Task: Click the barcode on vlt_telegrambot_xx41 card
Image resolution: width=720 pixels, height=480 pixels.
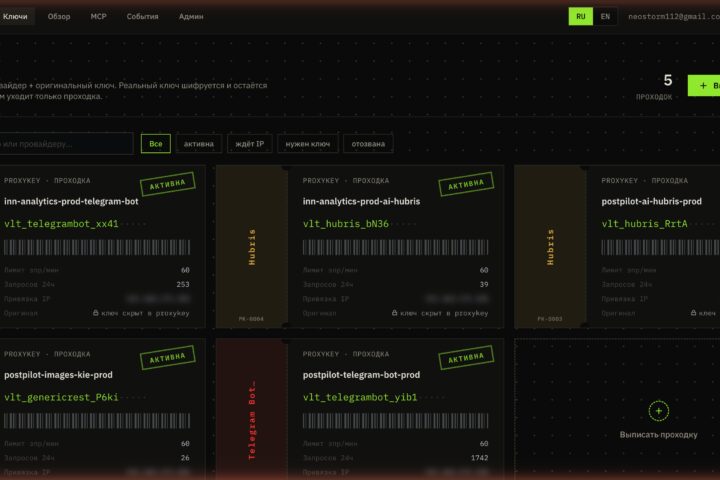Action: (x=97, y=247)
